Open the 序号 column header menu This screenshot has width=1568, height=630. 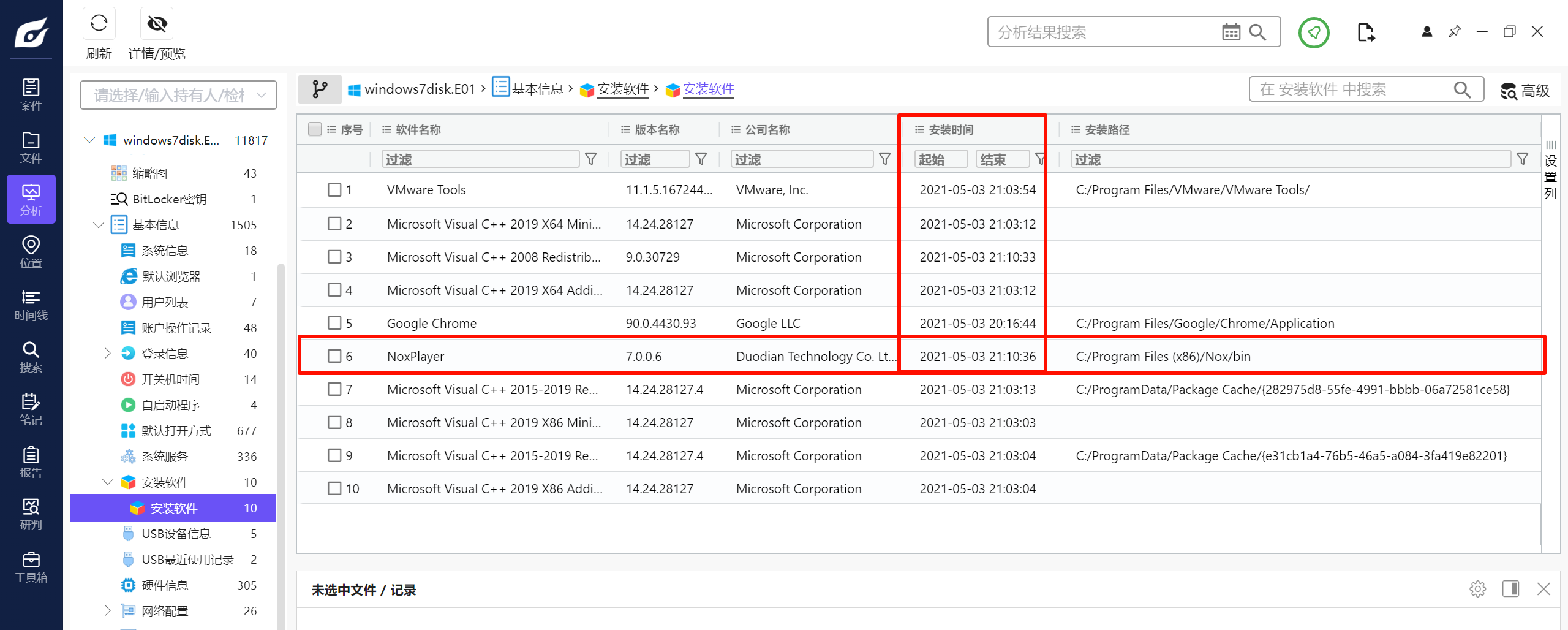point(331,129)
